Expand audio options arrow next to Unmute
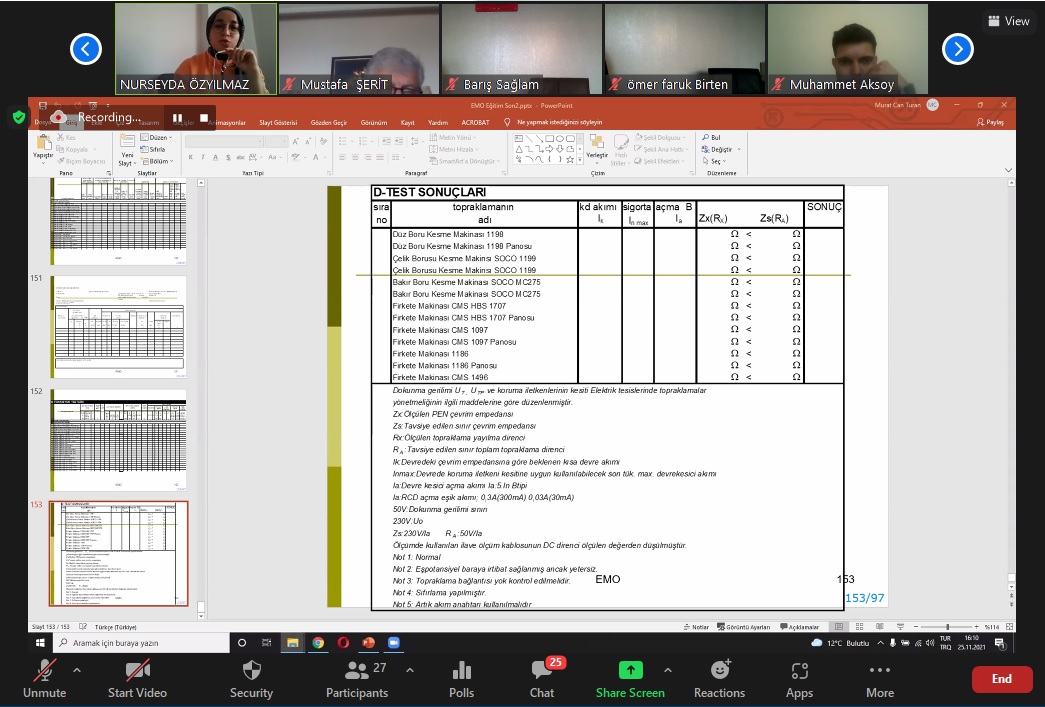This screenshot has width=1045, height=707. (x=77, y=670)
